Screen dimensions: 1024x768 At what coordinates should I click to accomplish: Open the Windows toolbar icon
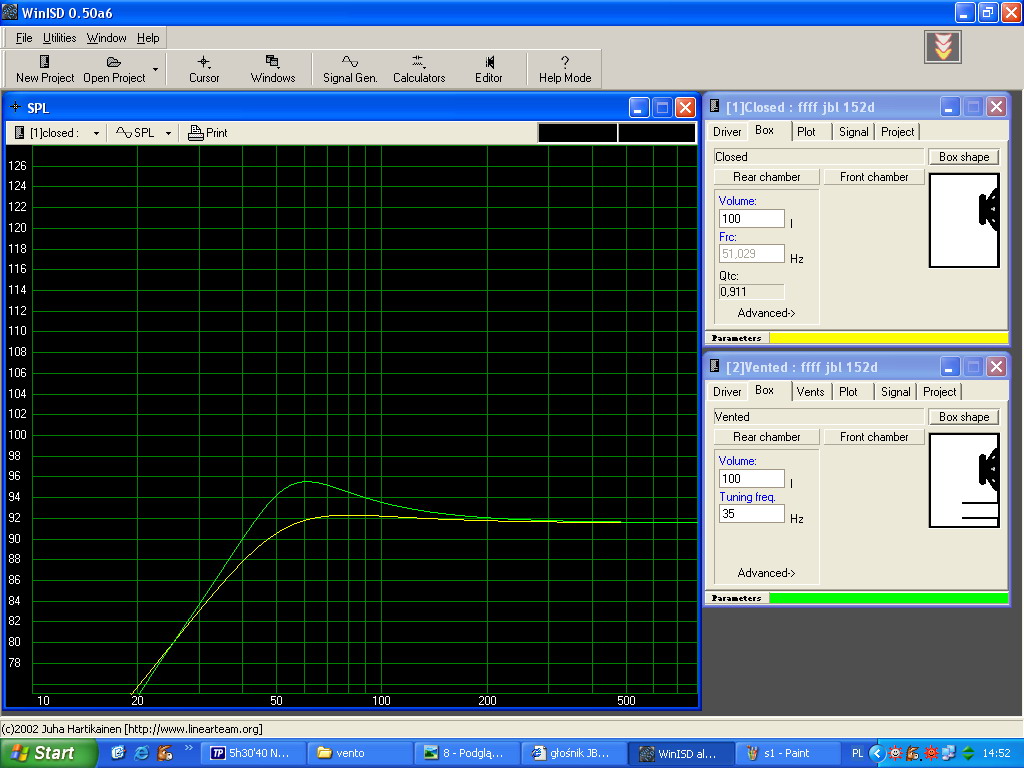pos(272,62)
